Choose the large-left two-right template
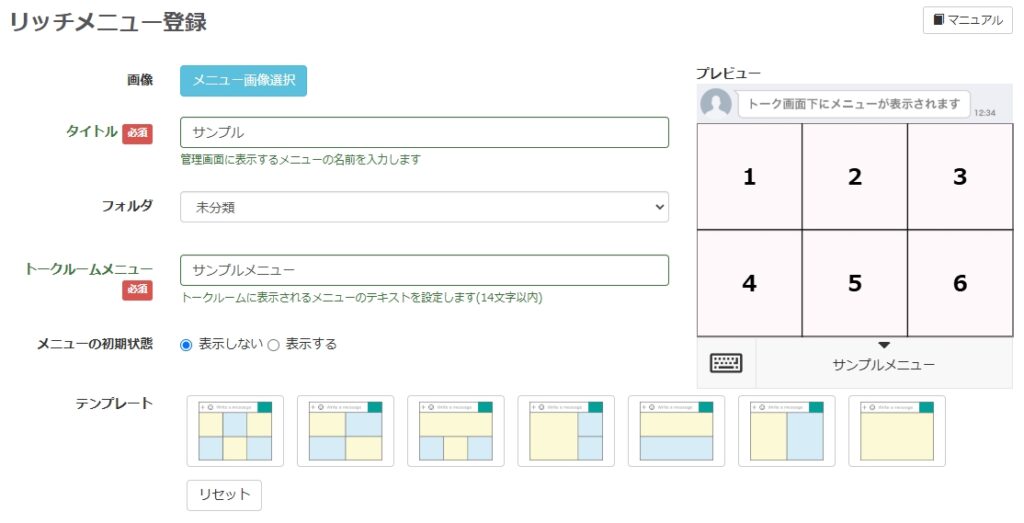This screenshot has width=1024, height=523. (566, 431)
